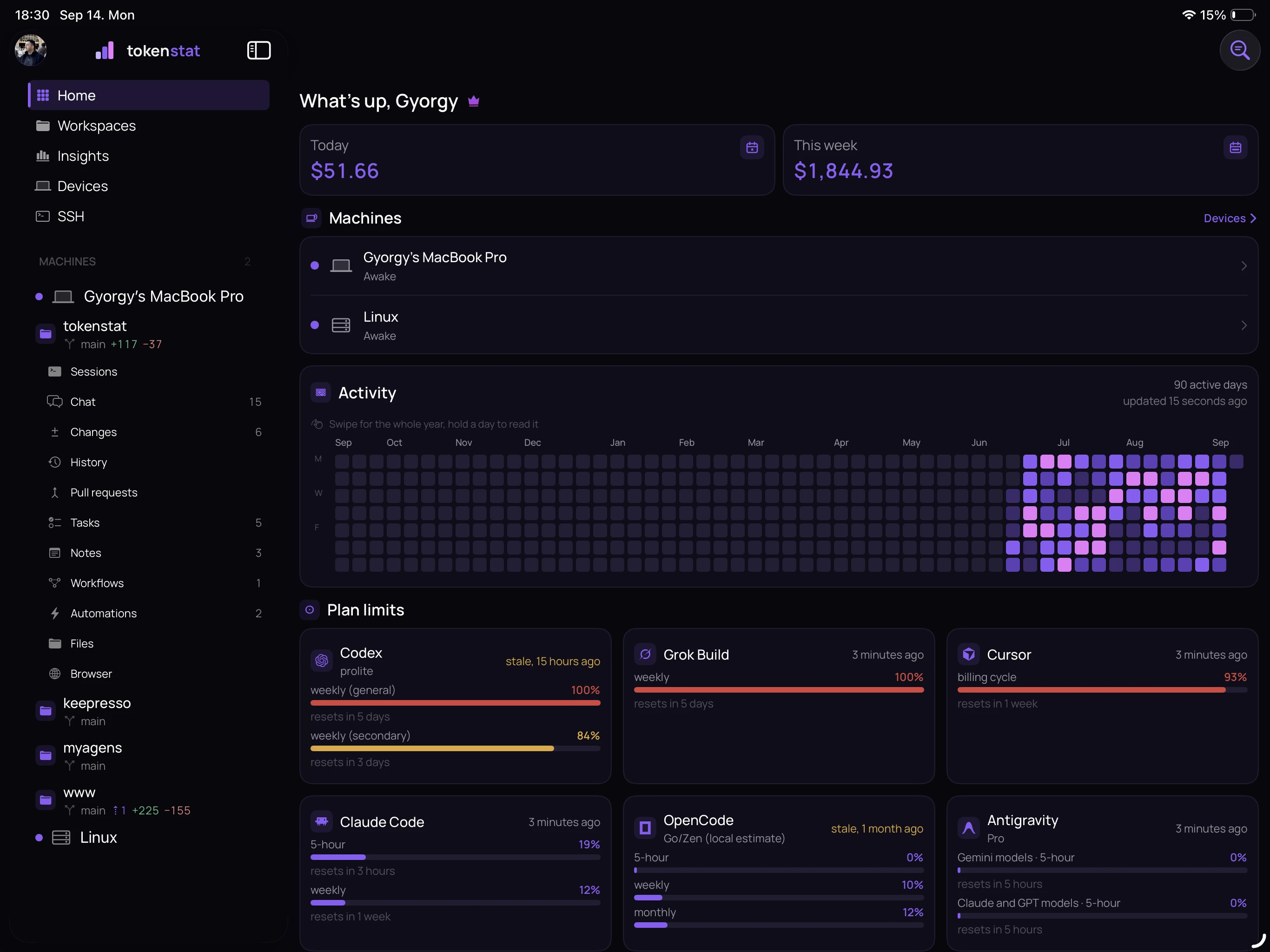This screenshot has width=1270, height=952.
Task: Go to Devices in sidebar navigation
Action: click(x=148, y=186)
